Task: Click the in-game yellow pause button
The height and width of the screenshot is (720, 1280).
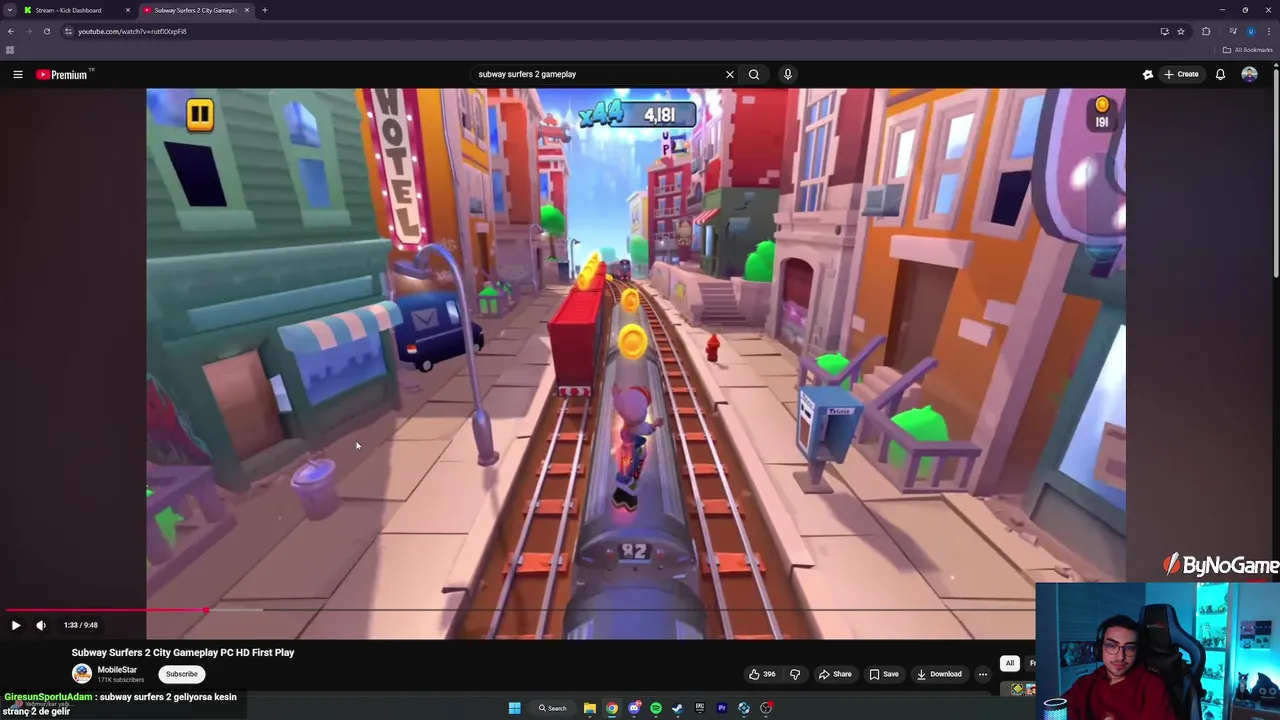Action: (200, 114)
